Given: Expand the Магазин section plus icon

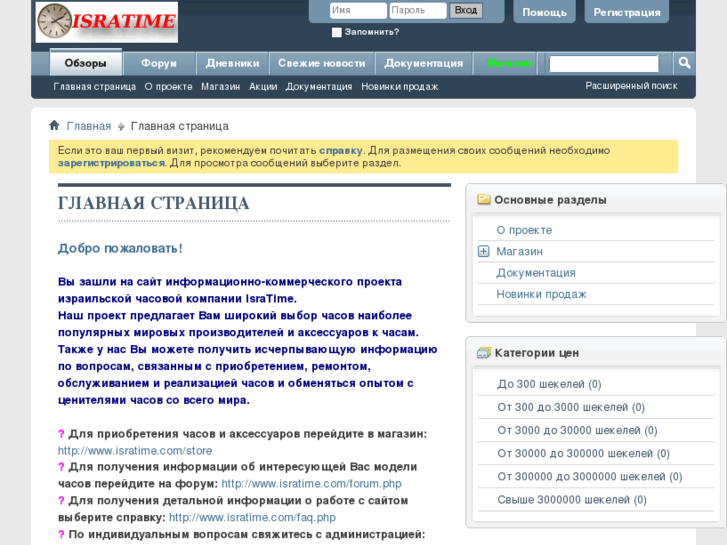Looking at the screenshot, I should (x=484, y=251).
